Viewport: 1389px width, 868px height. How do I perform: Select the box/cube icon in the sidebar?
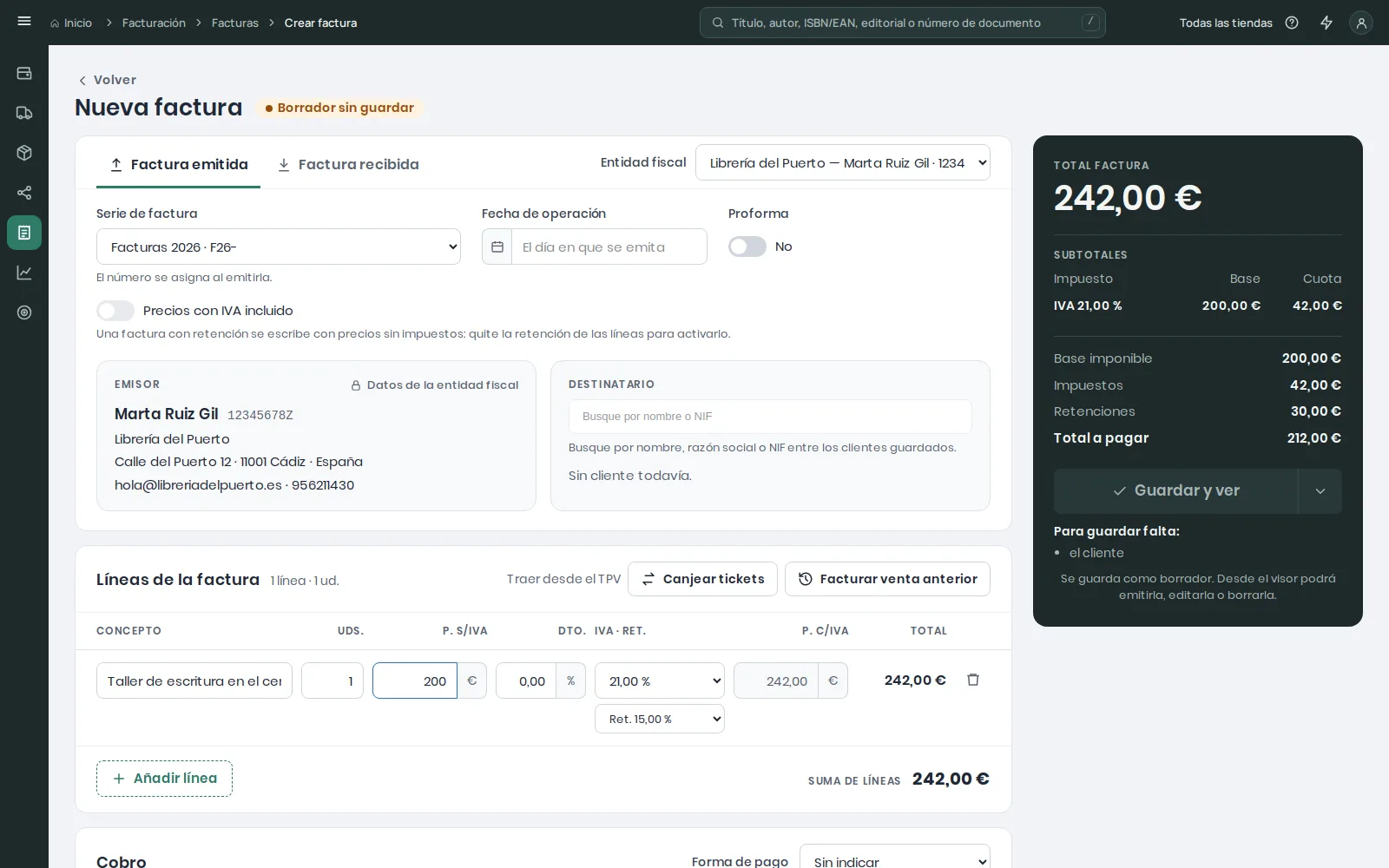24,153
